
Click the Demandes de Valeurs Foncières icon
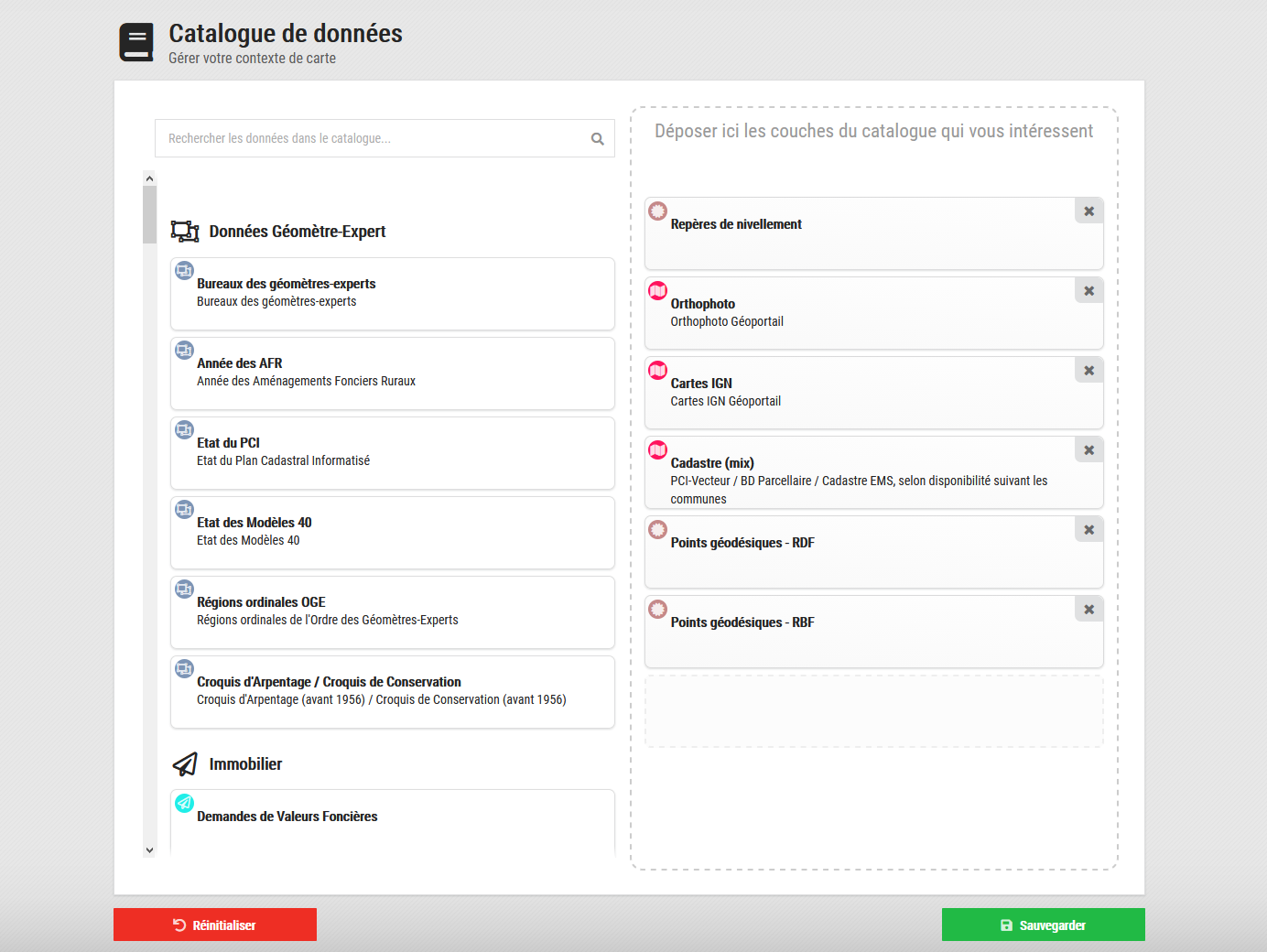[184, 803]
